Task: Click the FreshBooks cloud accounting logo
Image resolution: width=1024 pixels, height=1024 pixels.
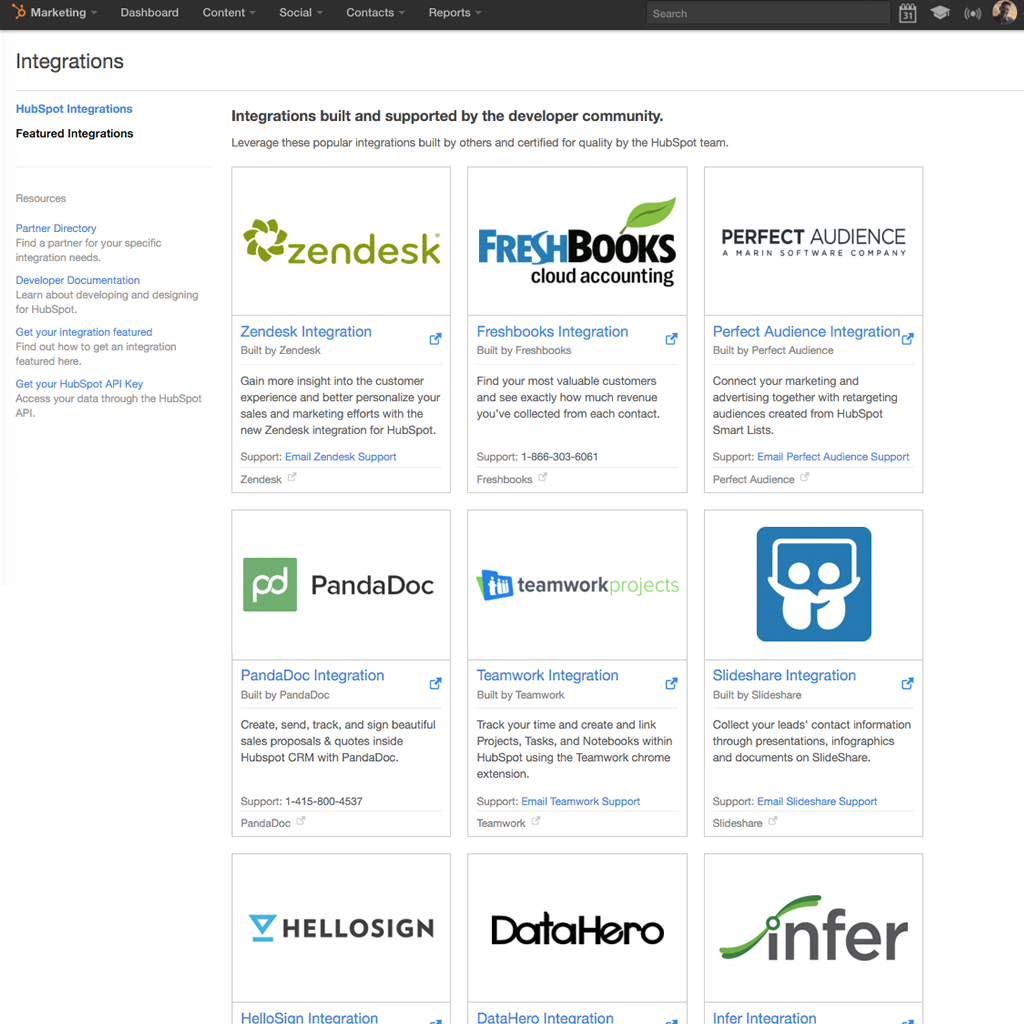Action: click(577, 242)
